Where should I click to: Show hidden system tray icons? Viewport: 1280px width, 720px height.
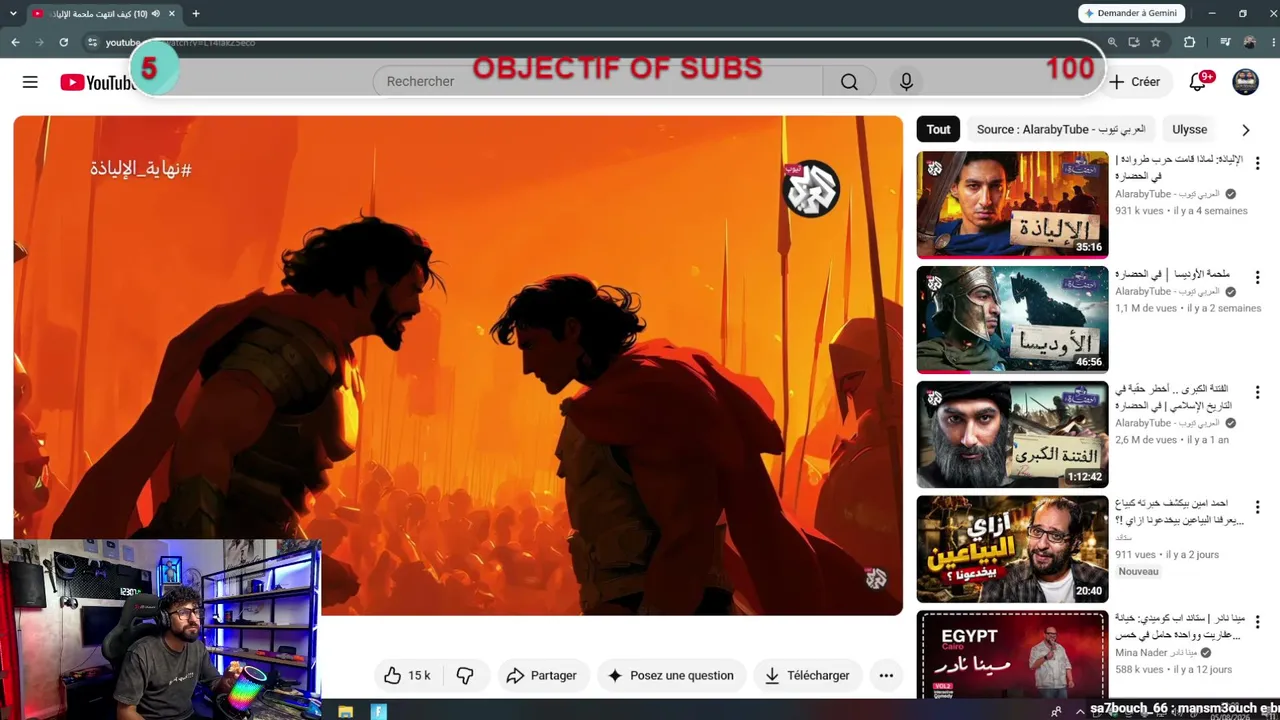pos(1080,711)
